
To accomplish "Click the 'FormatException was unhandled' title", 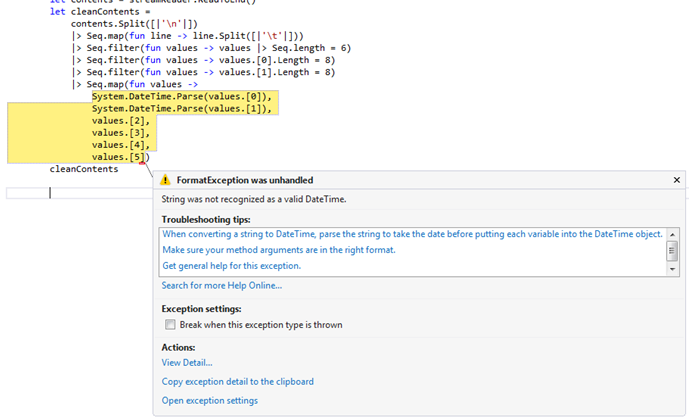I will tap(245, 180).
